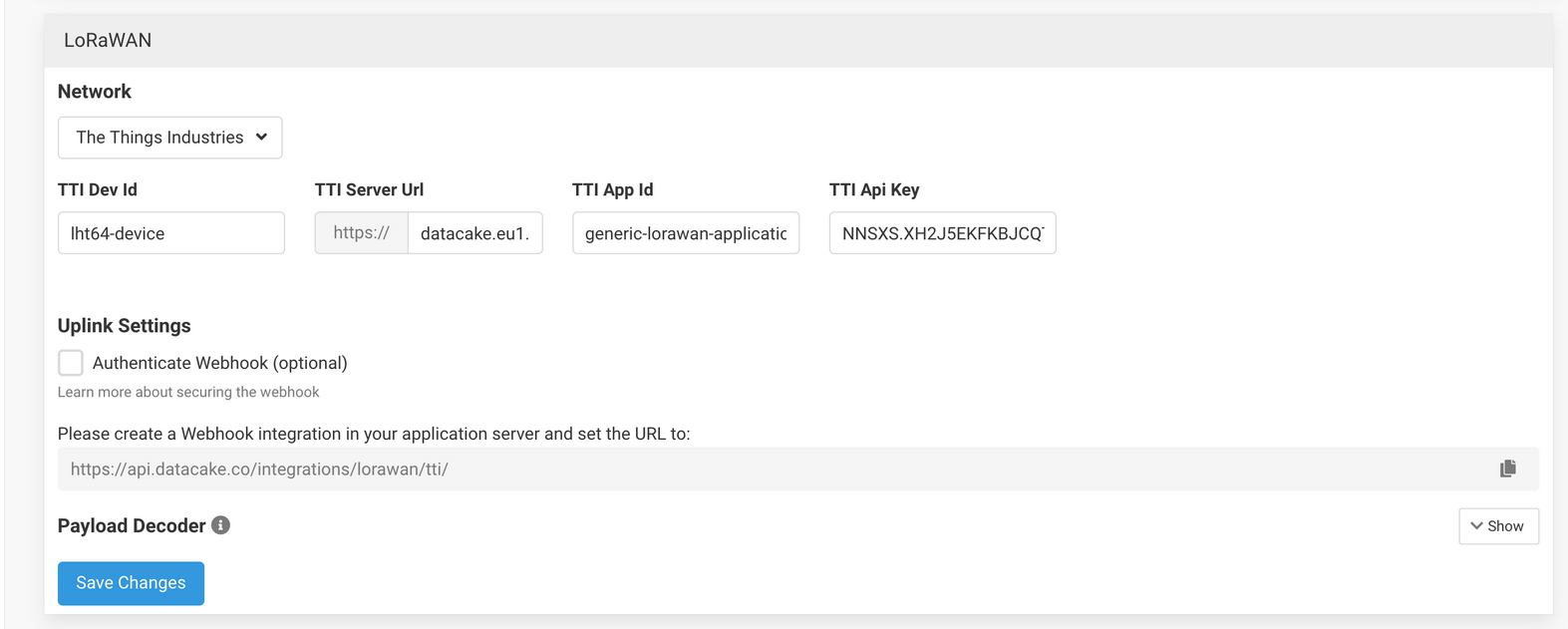The width and height of the screenshot is (1568, 629).
Task: Open the securing the webhook help link
Action: [x=188, y=392]
